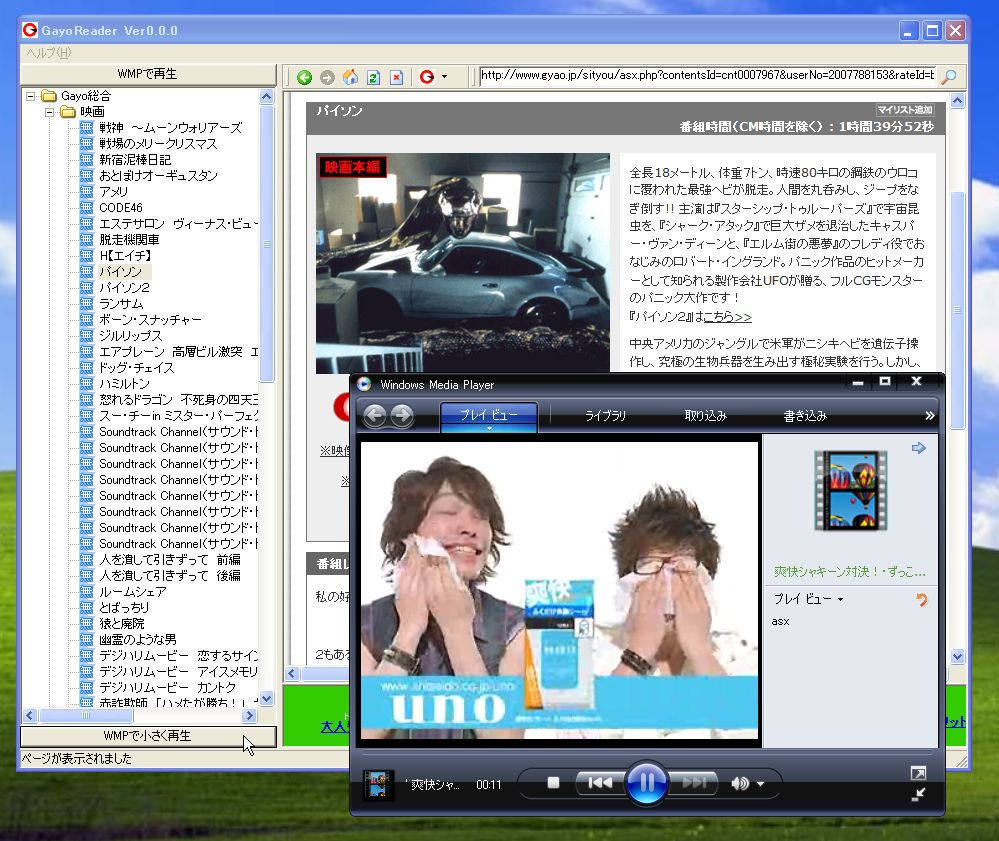Stop loading with the red X page icon
999x841 pixels.
tap(396, 77)
